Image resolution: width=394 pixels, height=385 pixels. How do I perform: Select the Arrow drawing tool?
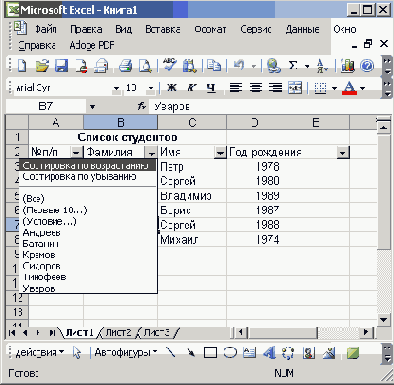(191, 352)
